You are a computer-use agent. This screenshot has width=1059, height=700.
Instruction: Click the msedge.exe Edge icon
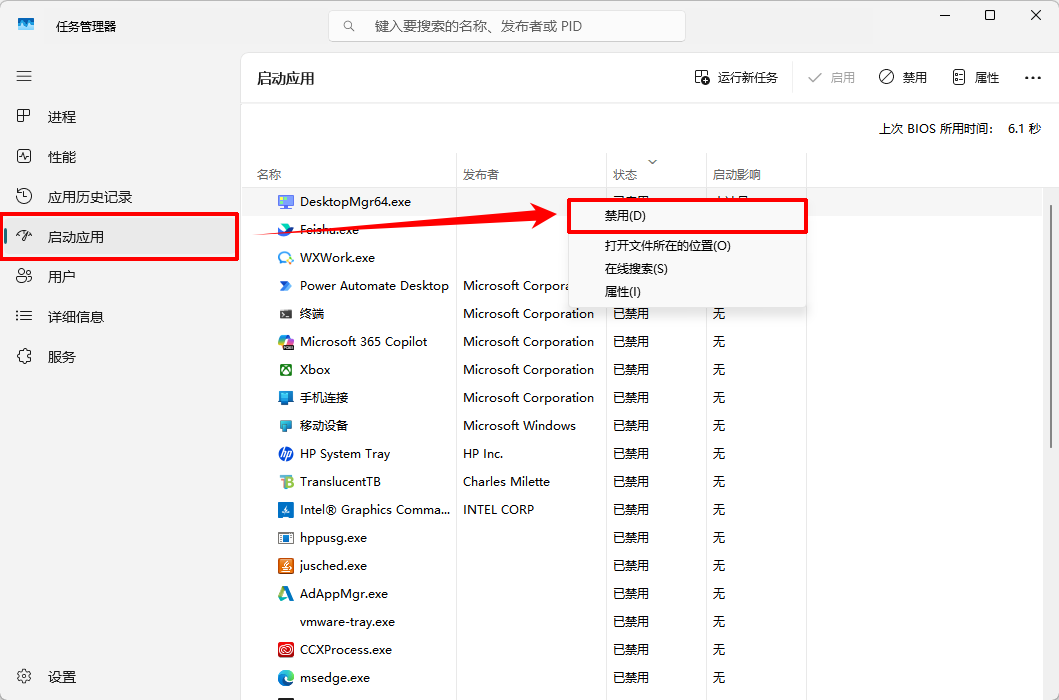tap(286, 678)
